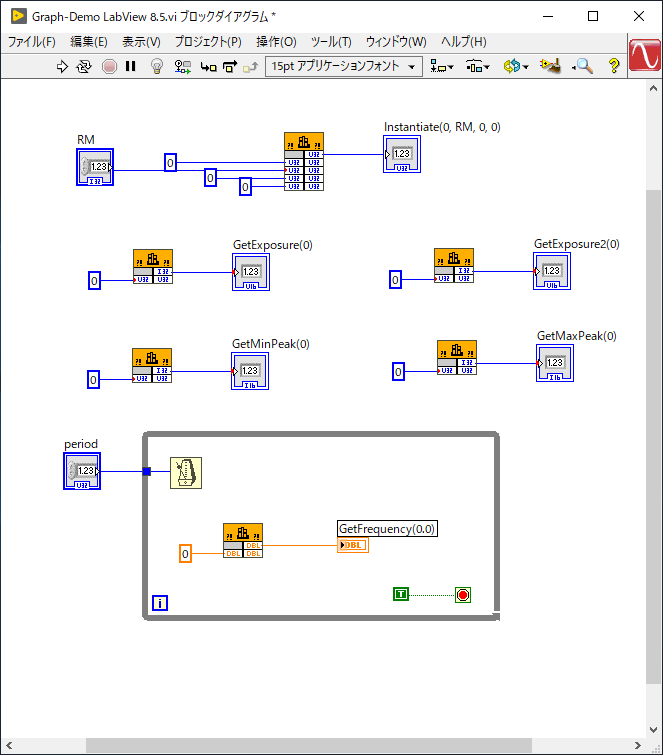
Task: Select the Instantiate indicator terminal
Action: click(402, 154)
